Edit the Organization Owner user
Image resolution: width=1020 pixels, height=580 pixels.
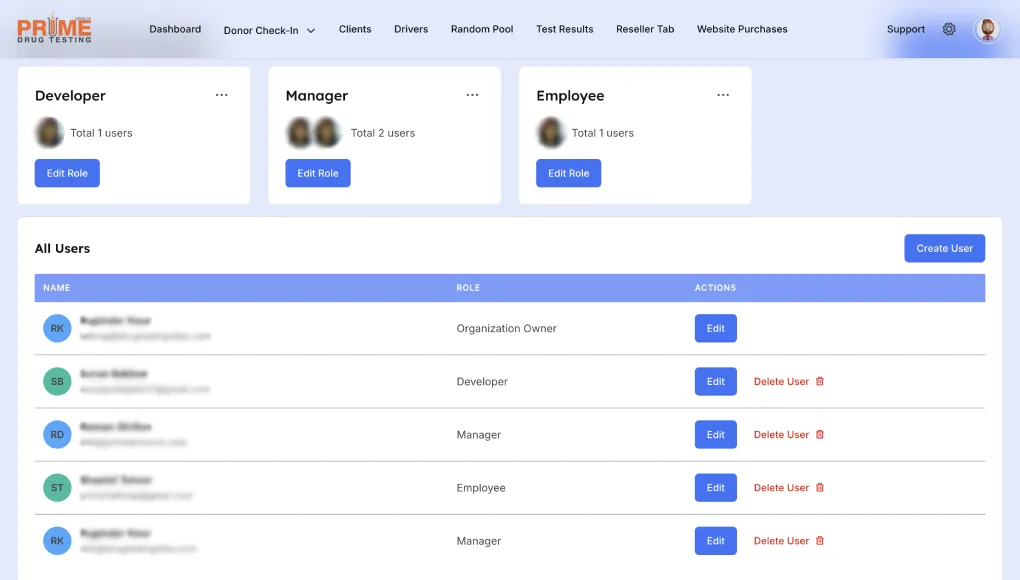tap(715, 329)
